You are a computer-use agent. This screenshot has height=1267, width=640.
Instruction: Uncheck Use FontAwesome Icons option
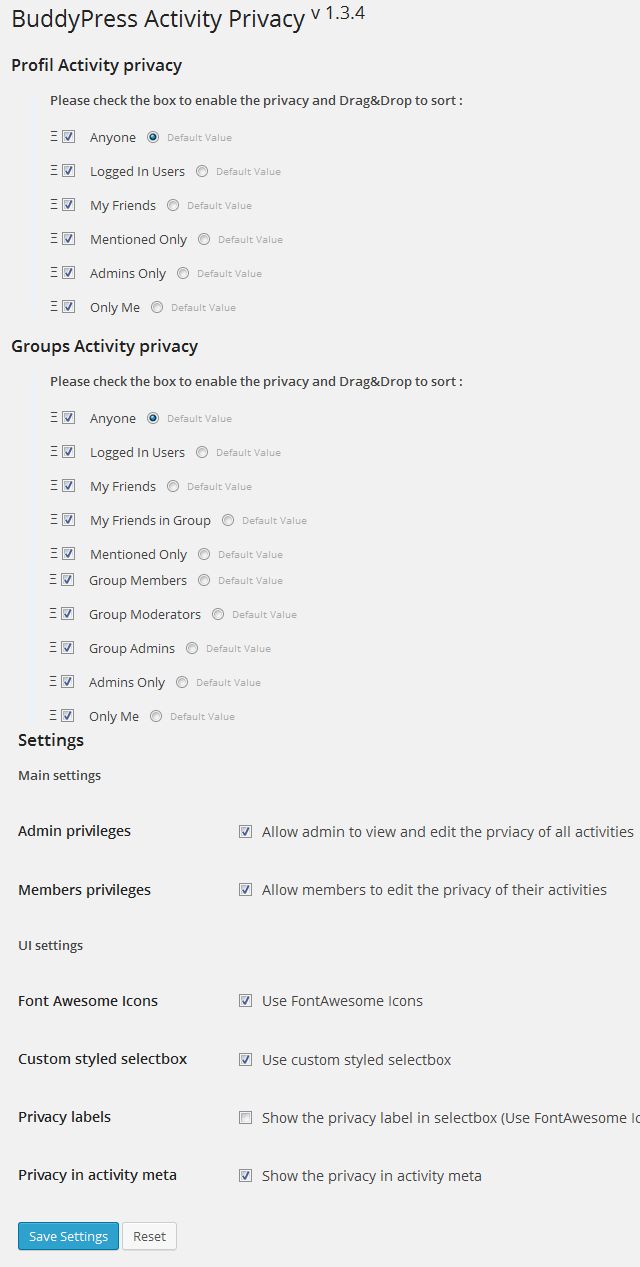pos(246,1001)
